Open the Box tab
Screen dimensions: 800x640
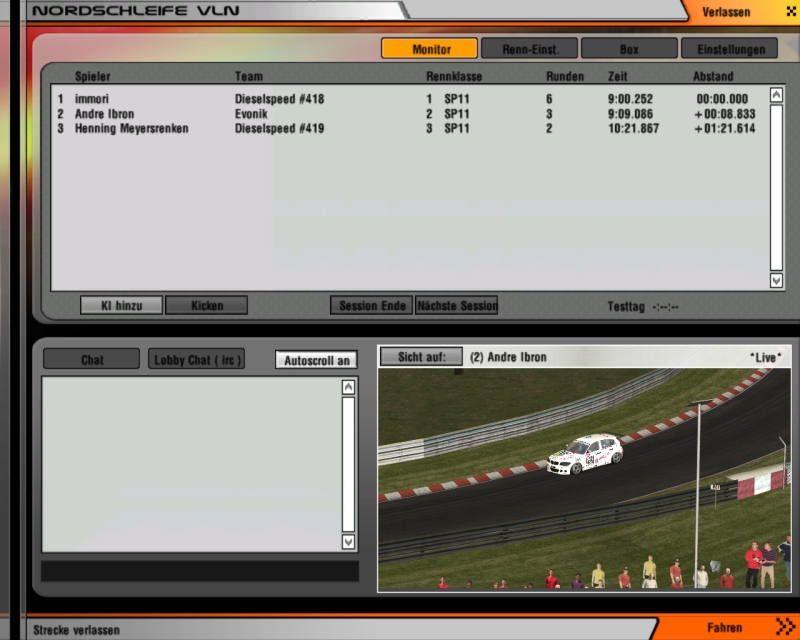pos(629,49)
